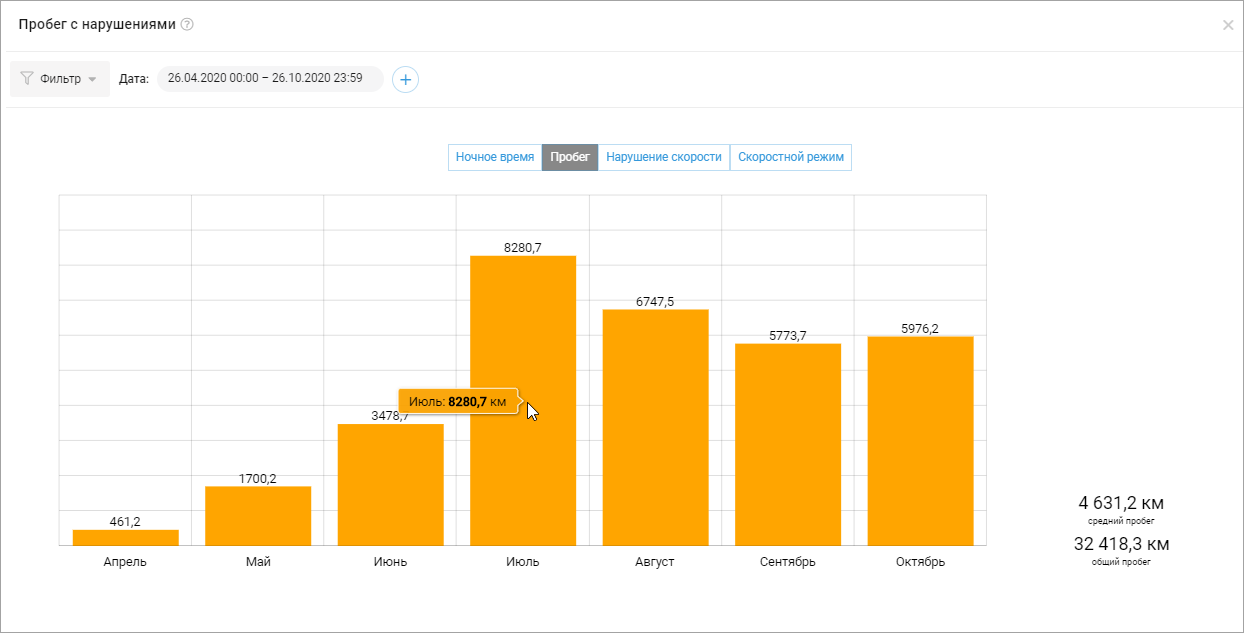This screenshot has height=633, width=1244.
Task: Click the Апрель axis label
Action: pyautogui.click(x=126, y=562)
